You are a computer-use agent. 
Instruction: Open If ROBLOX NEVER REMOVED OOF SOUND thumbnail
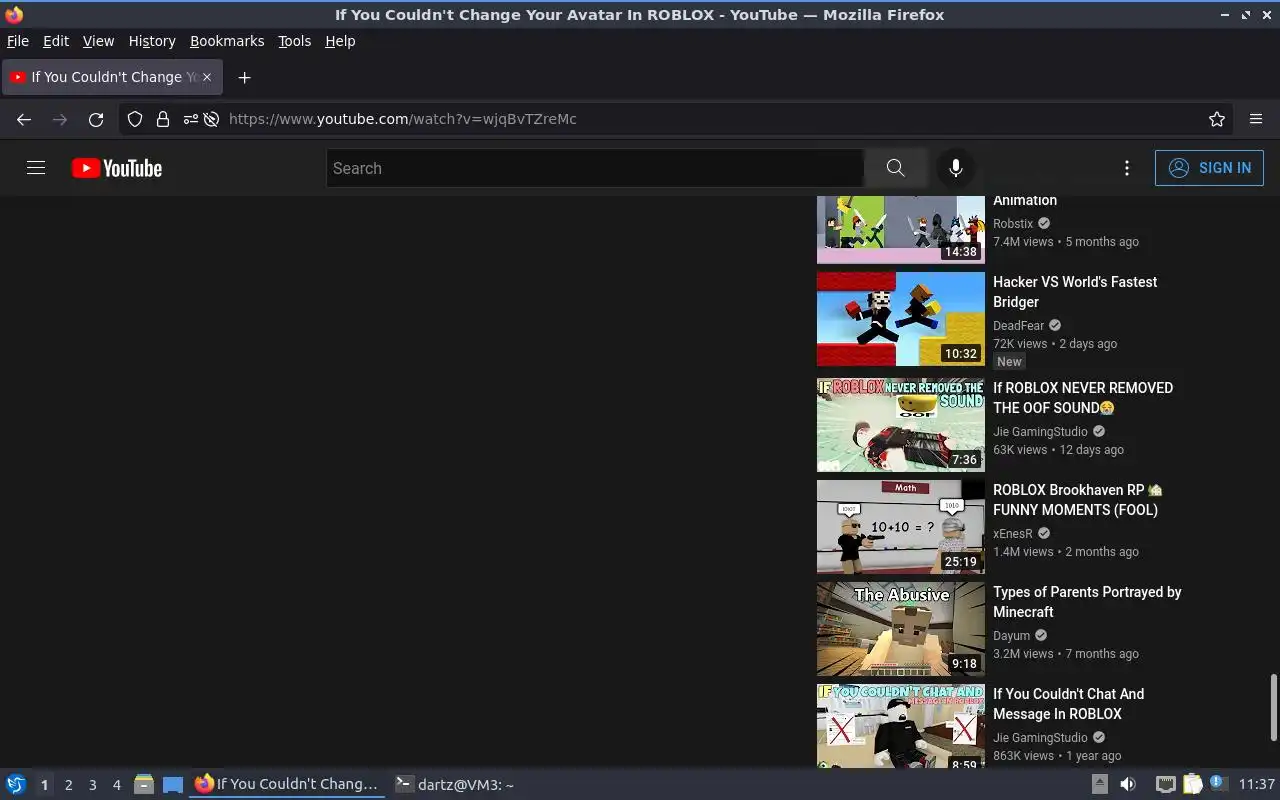tap(901, 425)
